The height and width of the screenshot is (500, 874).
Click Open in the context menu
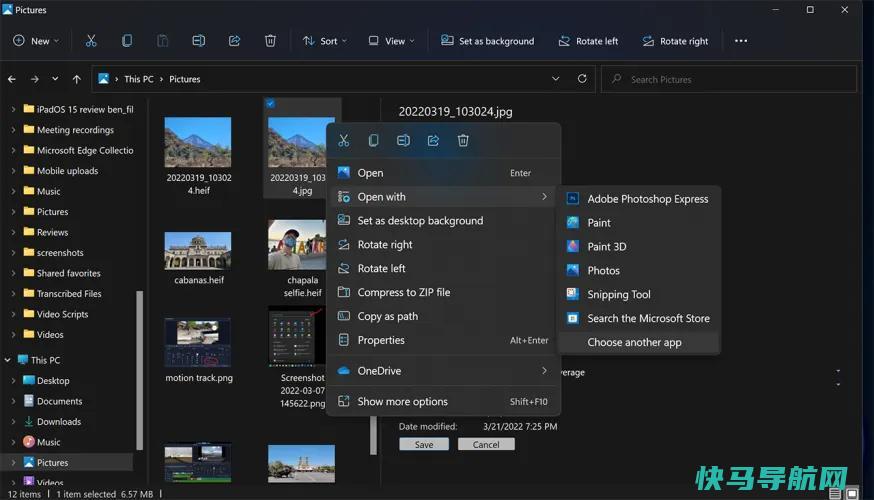point(443,173)
